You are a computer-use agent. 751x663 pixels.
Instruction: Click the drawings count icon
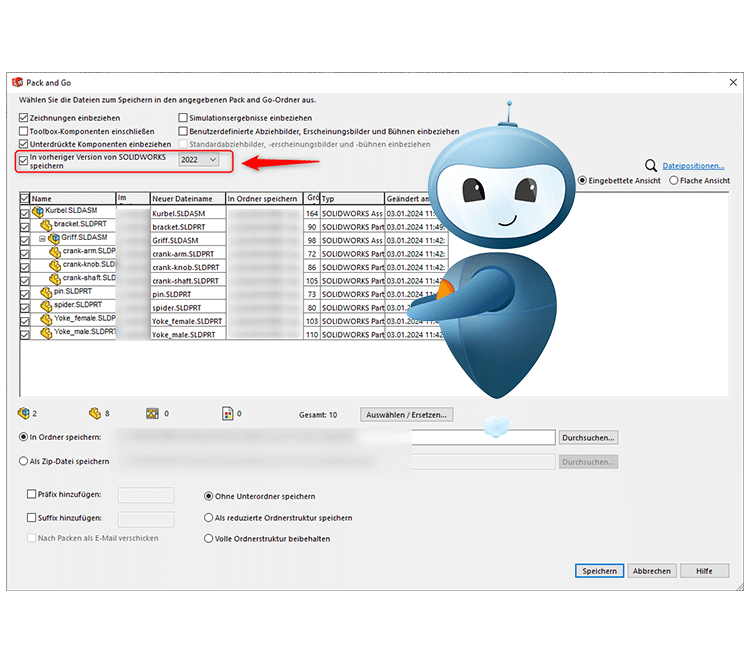(x=152, y=413)
